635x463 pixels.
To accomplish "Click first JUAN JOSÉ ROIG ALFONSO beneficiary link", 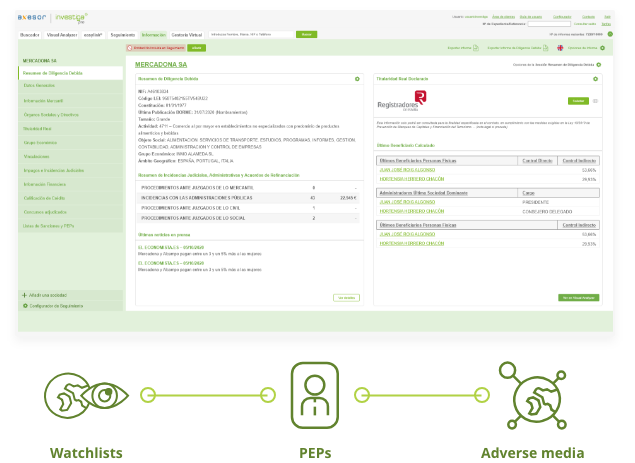I will coord(407,170).
